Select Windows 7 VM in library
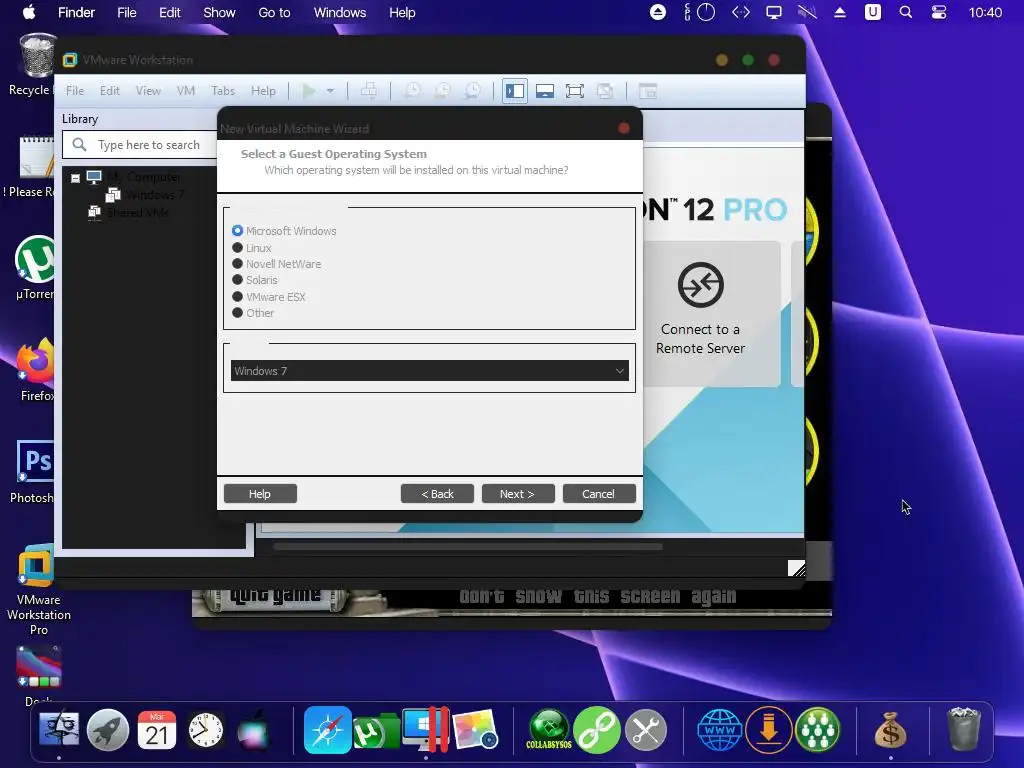1024x768 pixels. click(x=146, y=195)
